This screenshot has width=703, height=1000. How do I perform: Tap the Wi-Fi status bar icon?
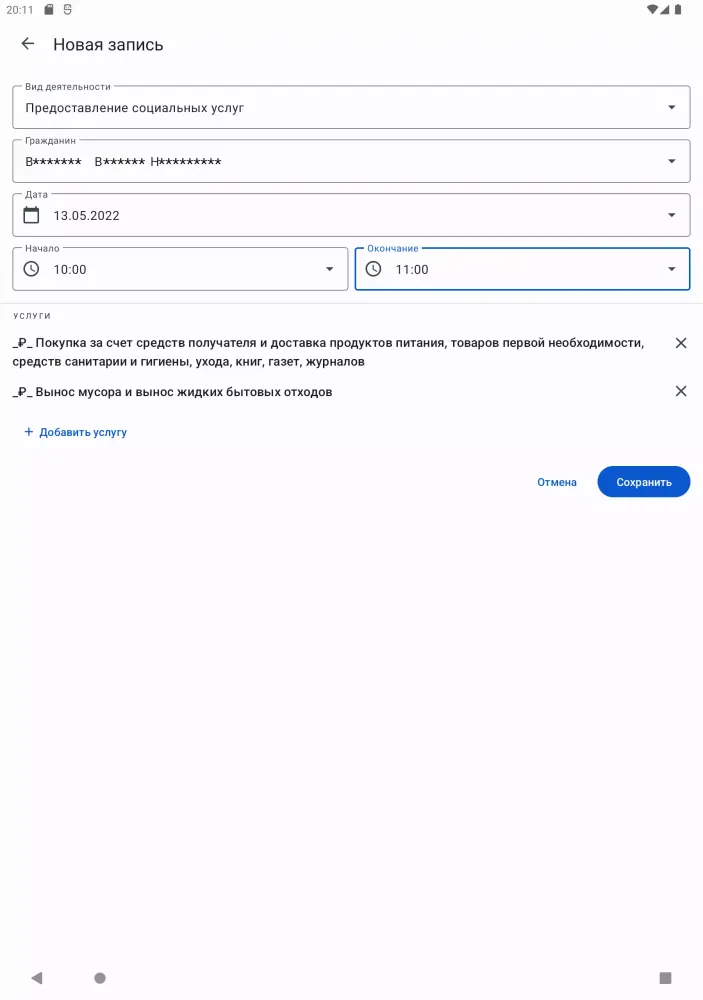tap(652, 9)
